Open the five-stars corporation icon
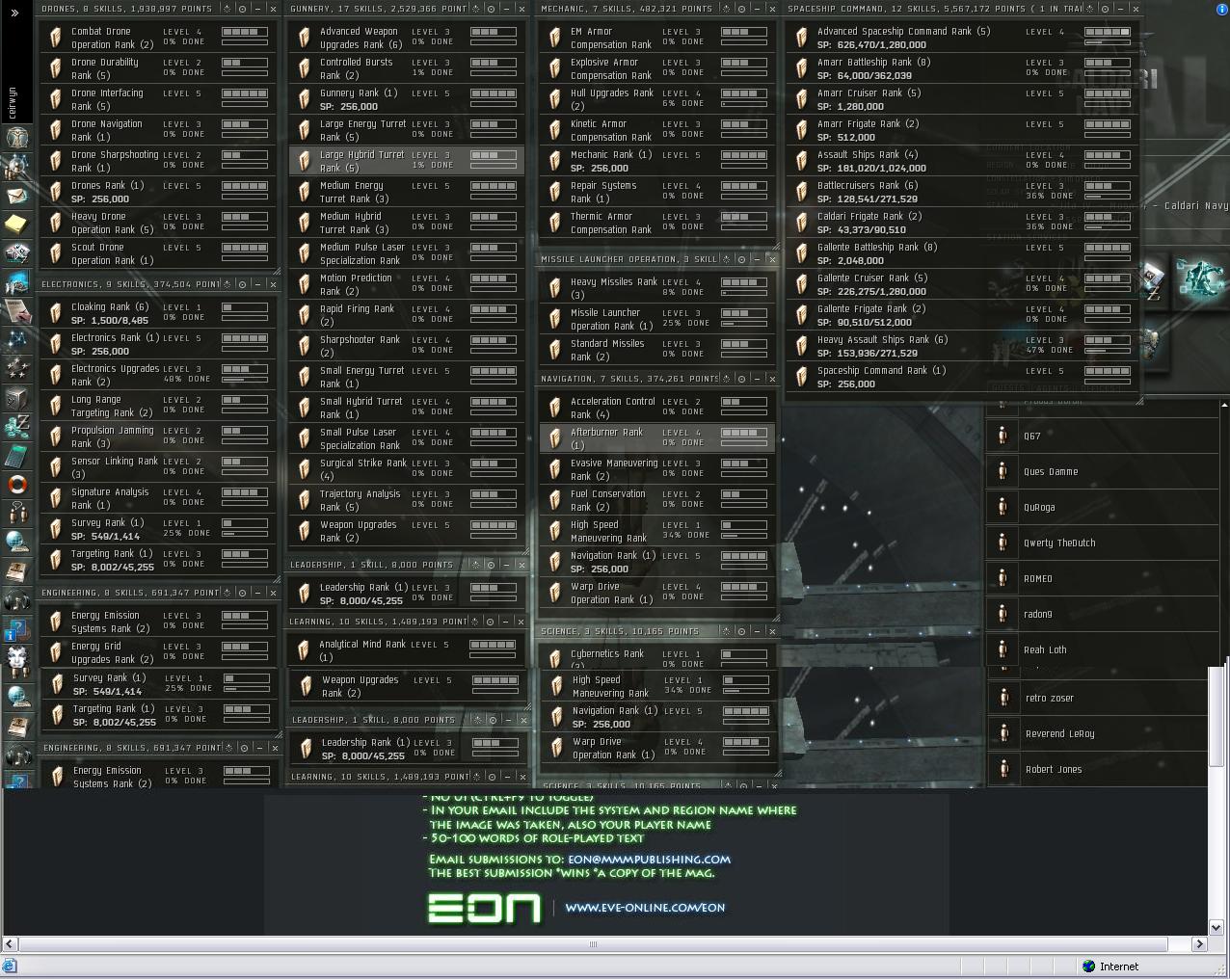The width and height of the screenshot is (1230, 980). pyautogui.click(x=16, y=368)
